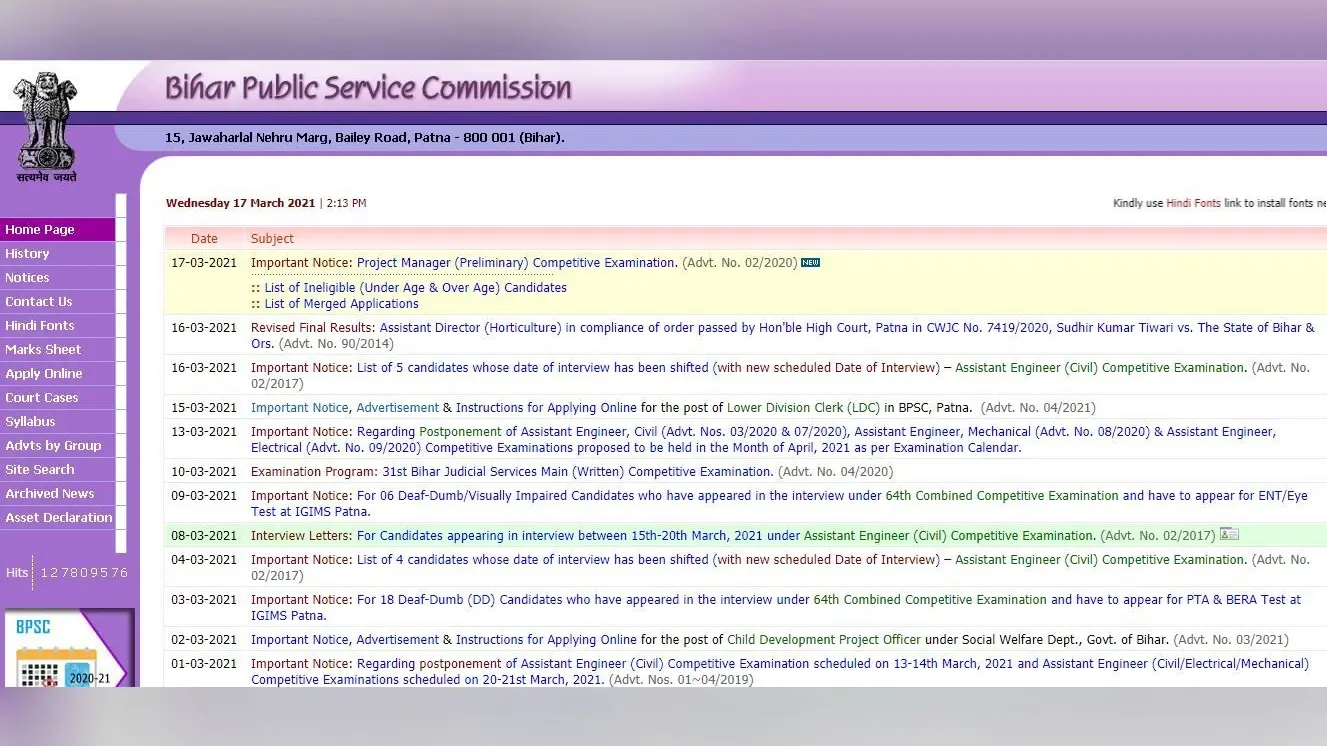This screenshot has width=1327, height=746.
Task: Open Marks Sheet in the sidebar
Action: point(57,350)
